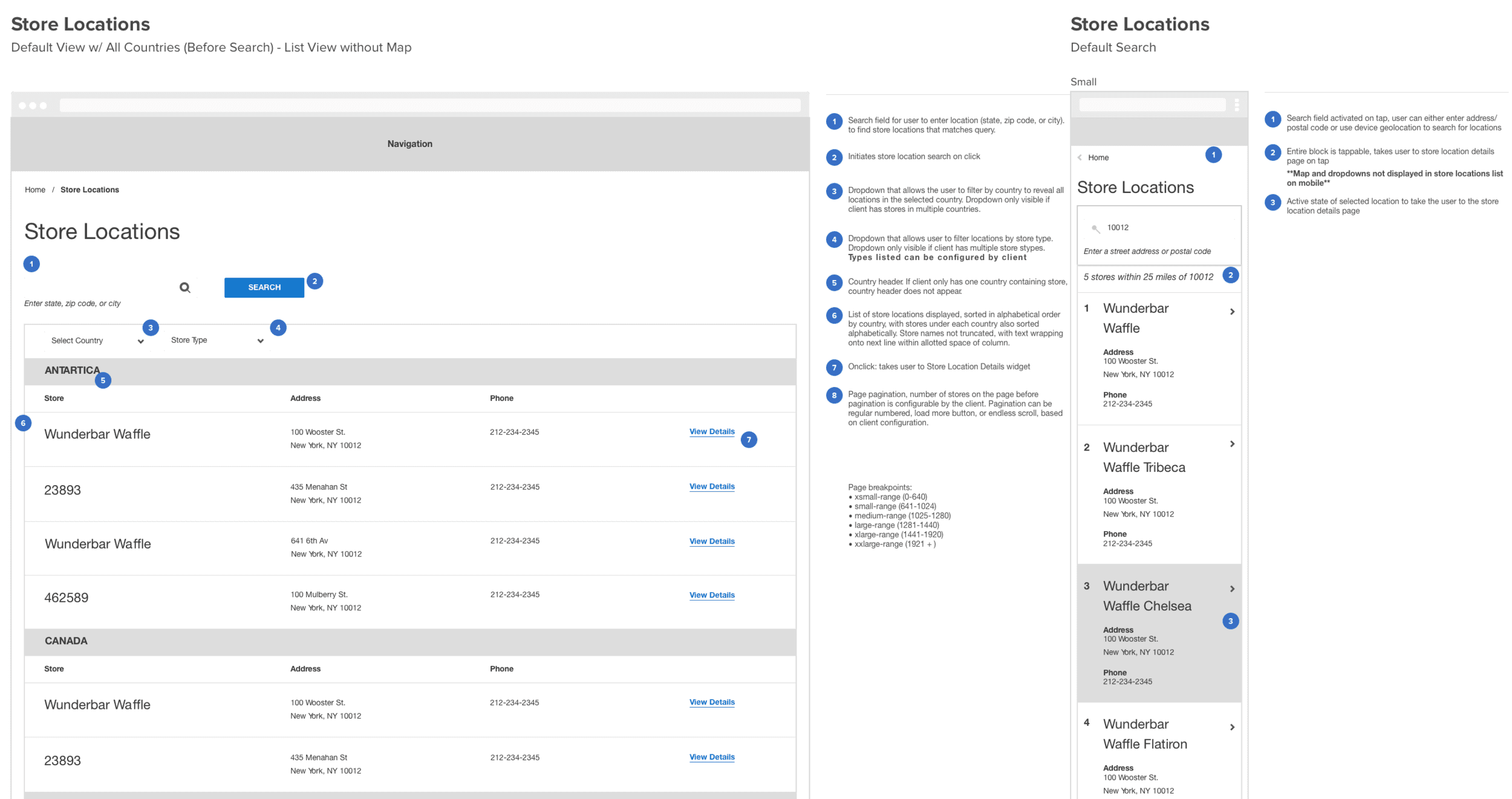Screen dimensions: 1512x799
Task: Click the hint 'Enter state, zip code, or city'
Action: [x=72, y=304]
